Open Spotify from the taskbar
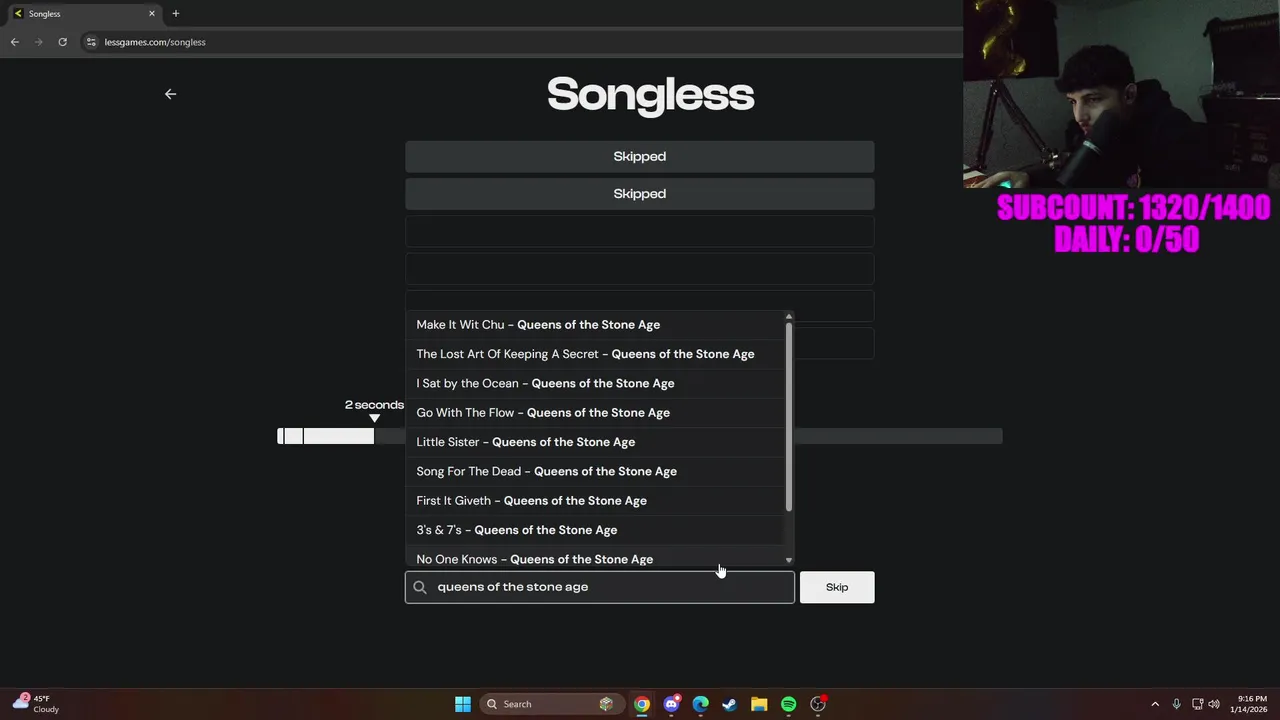 click(x=789, y=704)
